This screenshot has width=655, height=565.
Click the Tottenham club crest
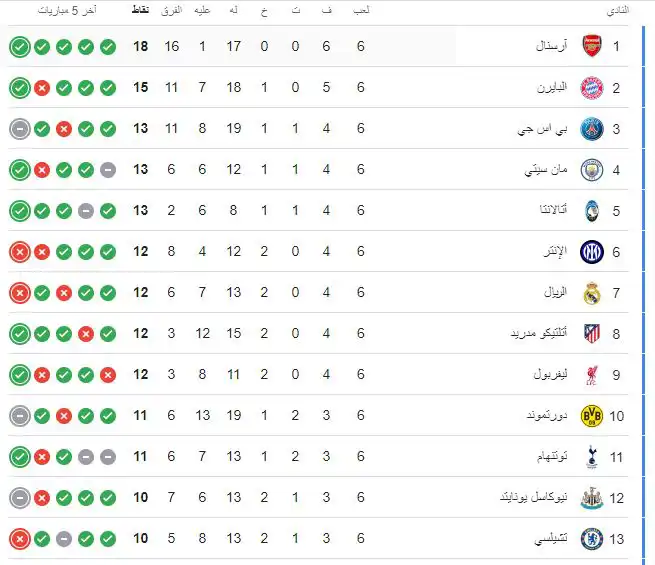point(591,456)
